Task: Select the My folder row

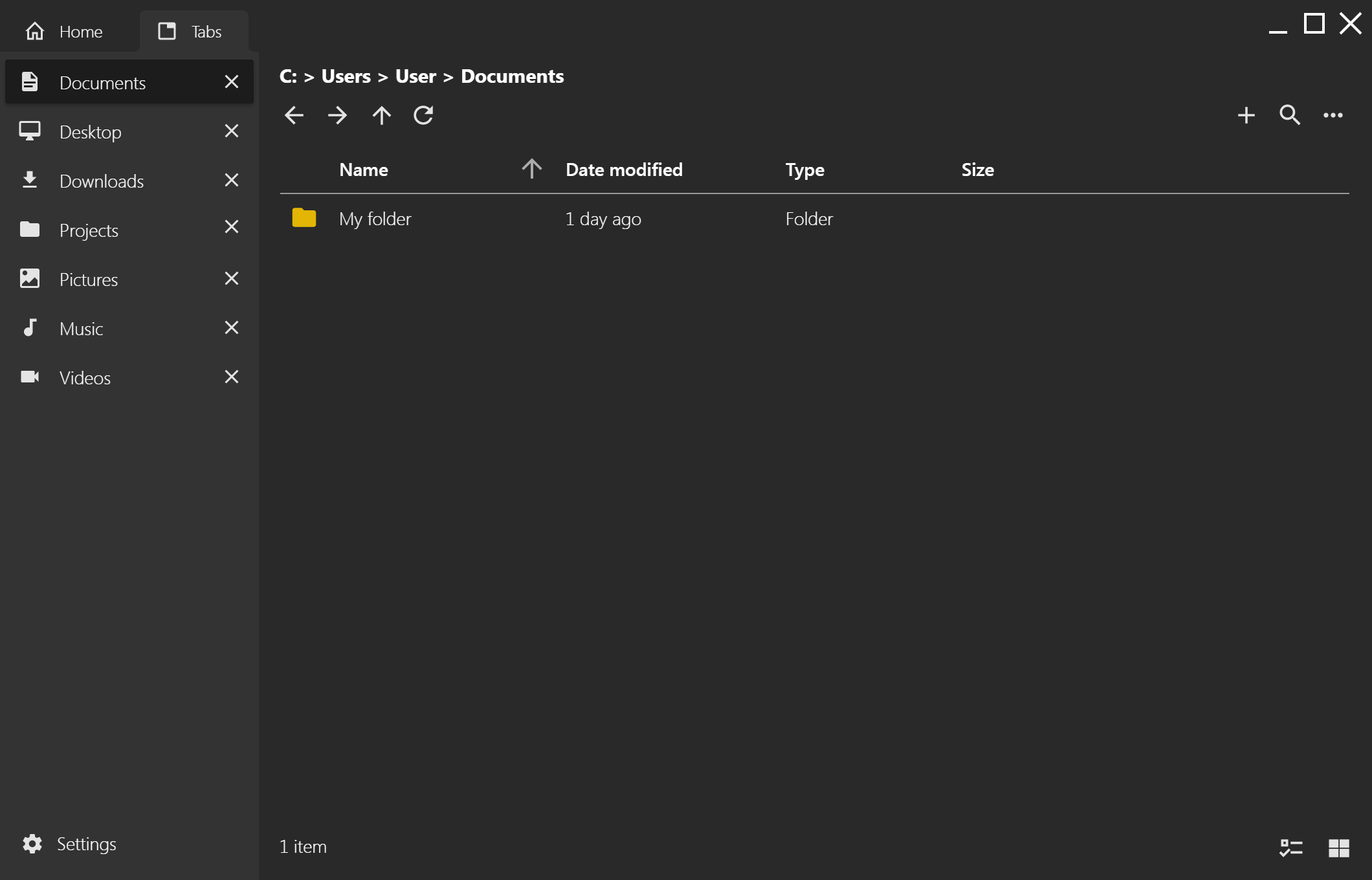Action: [814, 219]
